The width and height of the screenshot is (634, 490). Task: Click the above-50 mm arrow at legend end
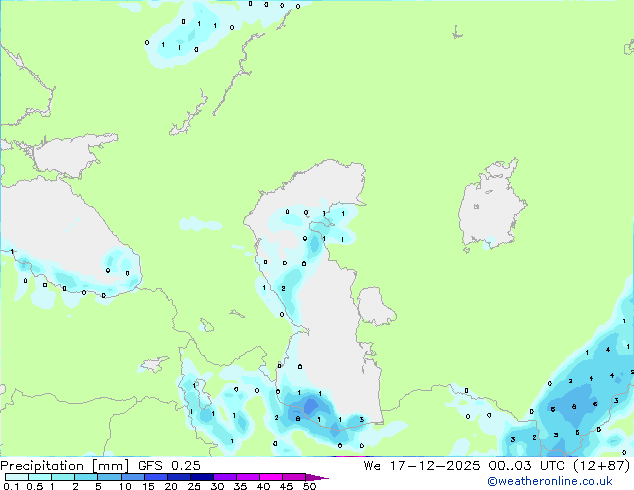317,477
